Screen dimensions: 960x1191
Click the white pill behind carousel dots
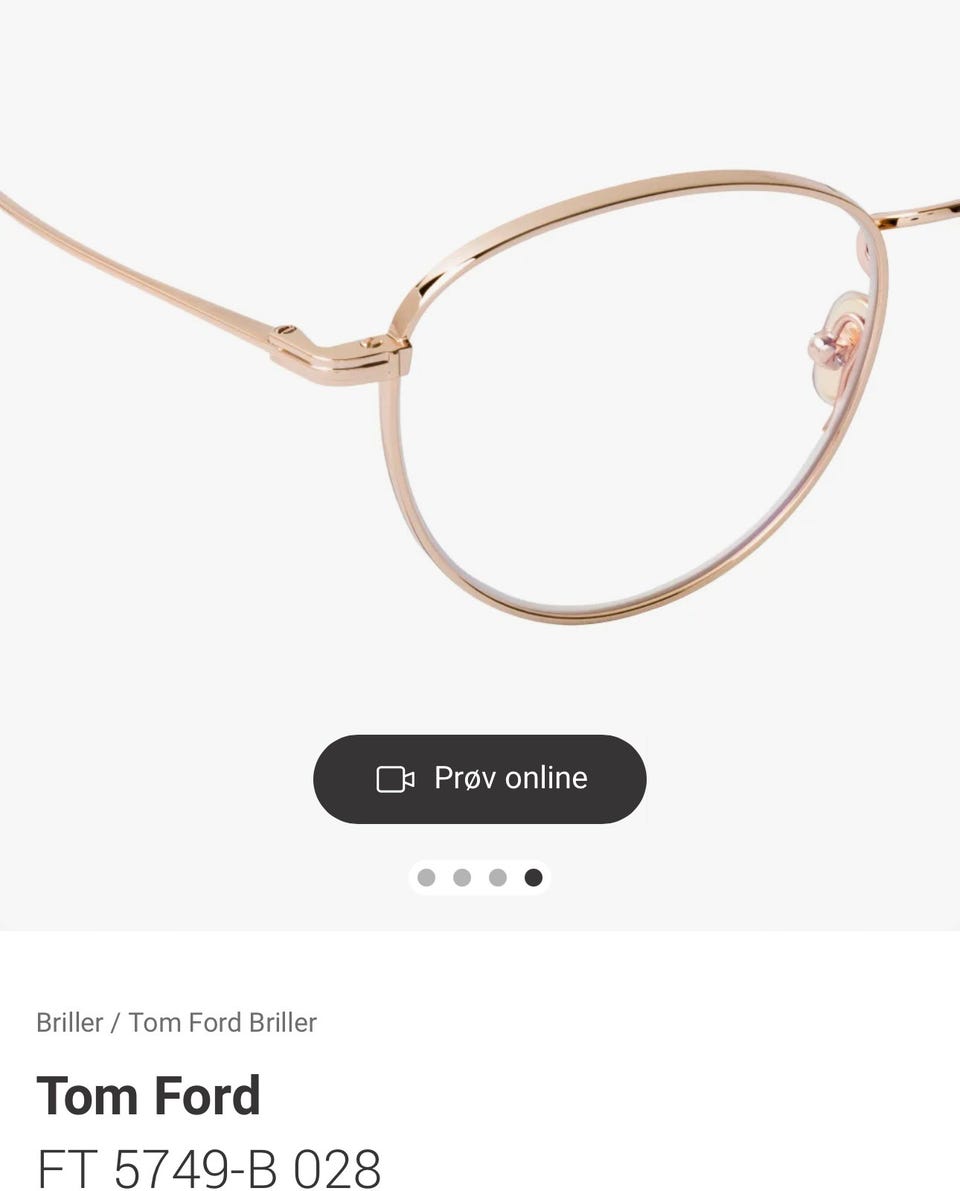pyautogui.click(x=480, y=877)
